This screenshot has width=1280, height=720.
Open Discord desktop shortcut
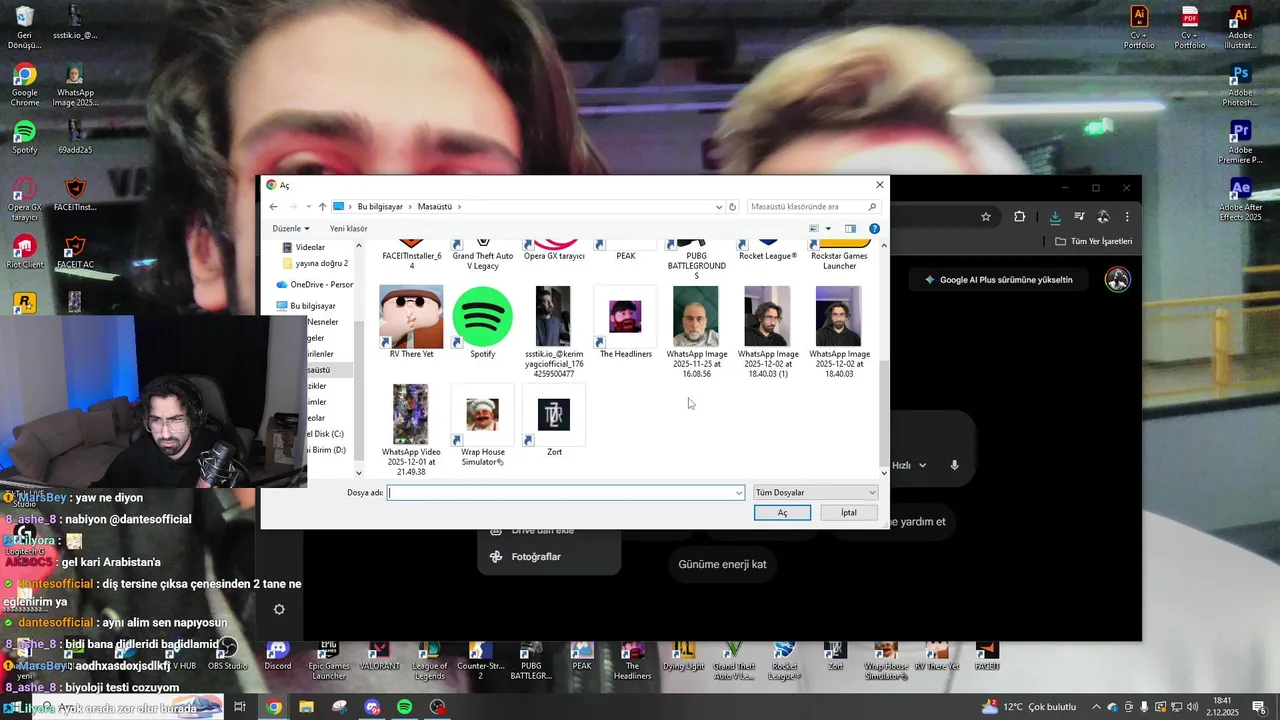pyautogui.click(x=278, y=656)
